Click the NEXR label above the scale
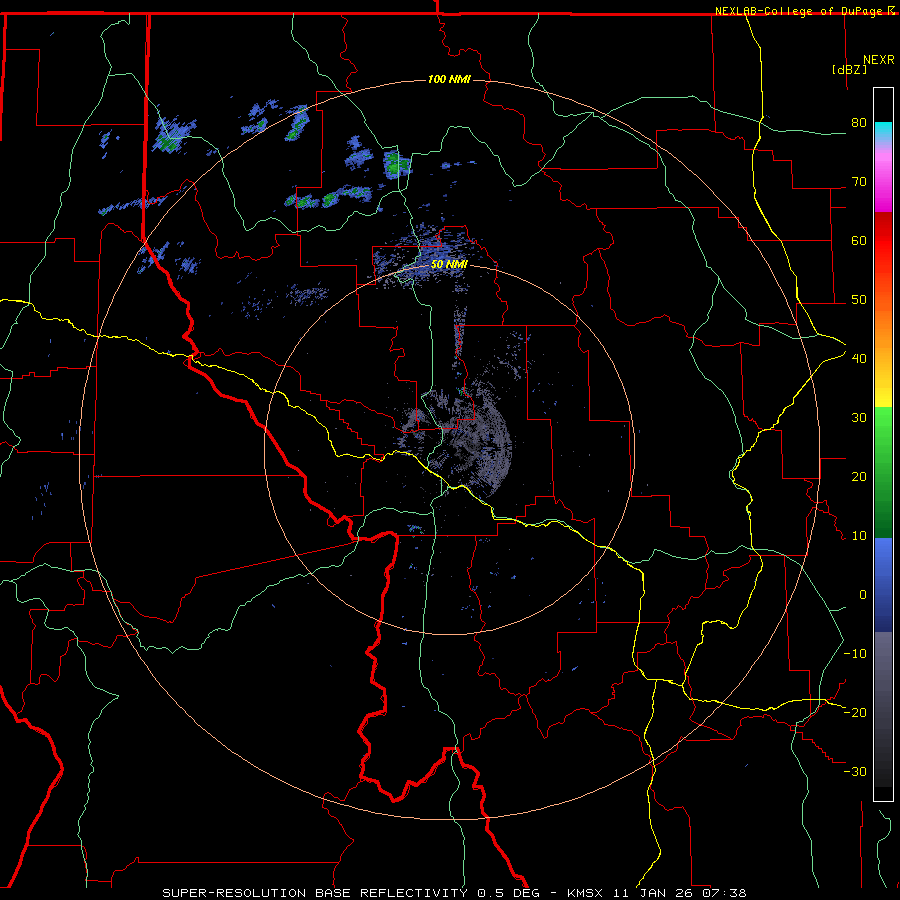This screenshot has width=900, height=900. pos(879,60)
